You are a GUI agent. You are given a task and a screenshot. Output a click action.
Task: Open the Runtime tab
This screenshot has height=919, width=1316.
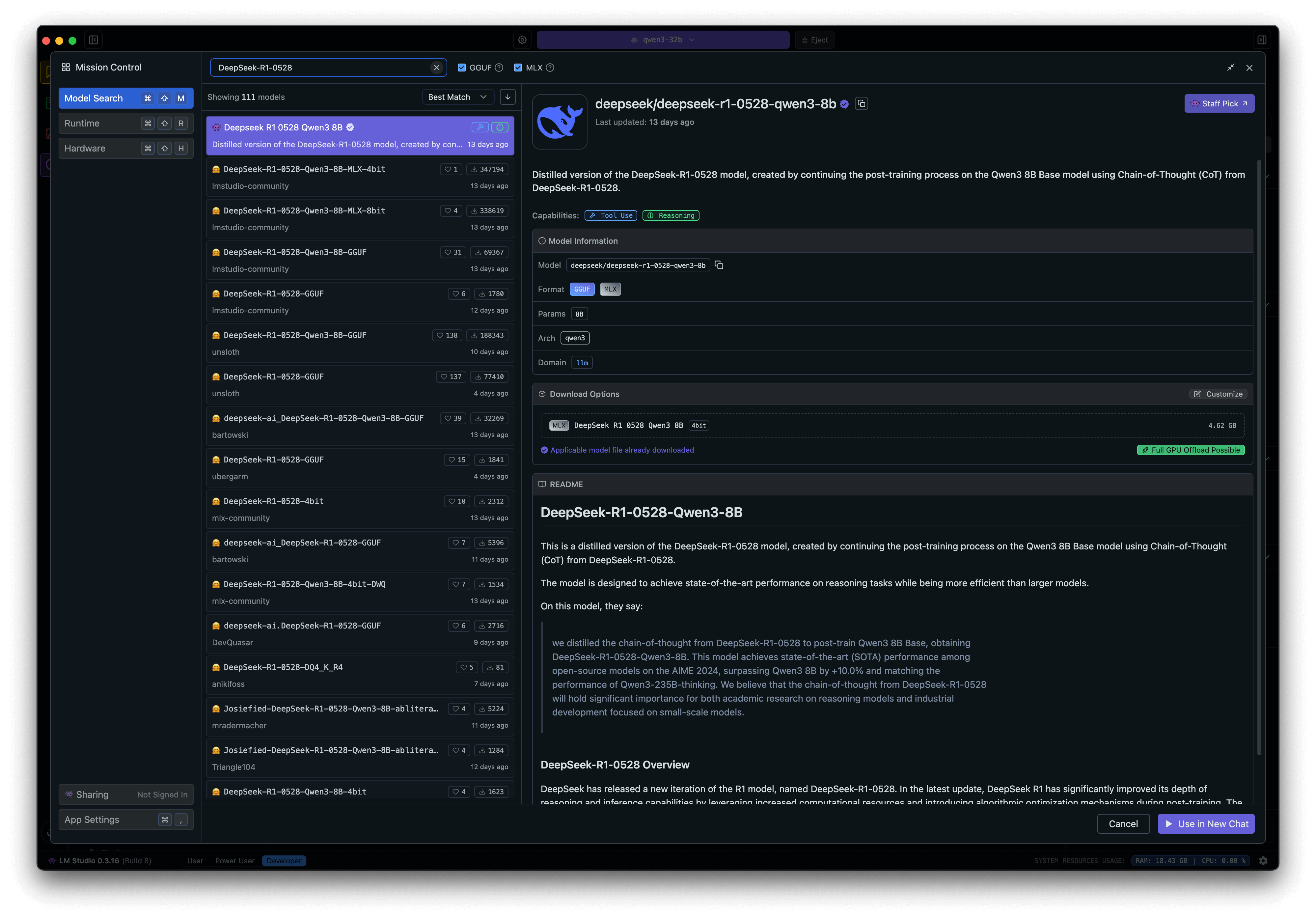click(x=125, y=123)
